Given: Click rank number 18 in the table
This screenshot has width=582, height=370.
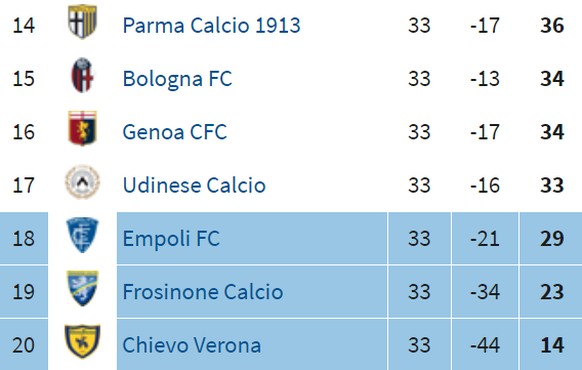Looking at the screenshot, I should [24, 238].
